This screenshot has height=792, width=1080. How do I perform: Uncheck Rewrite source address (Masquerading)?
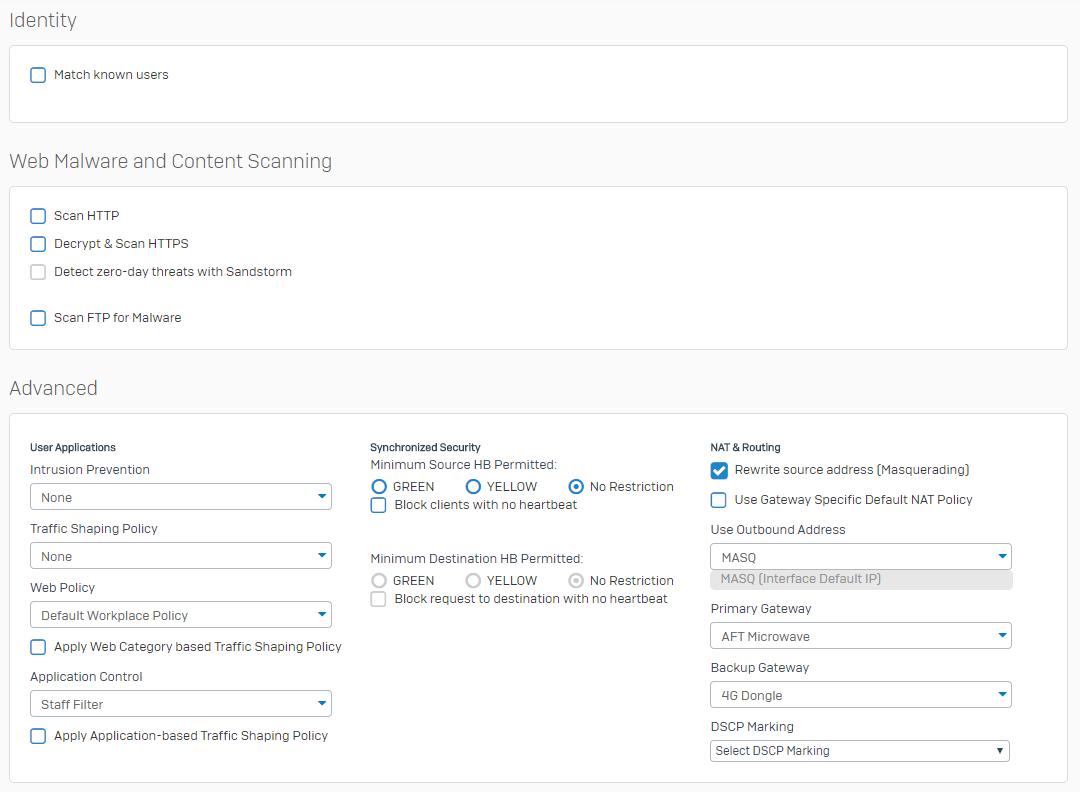(x=719, y=470)
